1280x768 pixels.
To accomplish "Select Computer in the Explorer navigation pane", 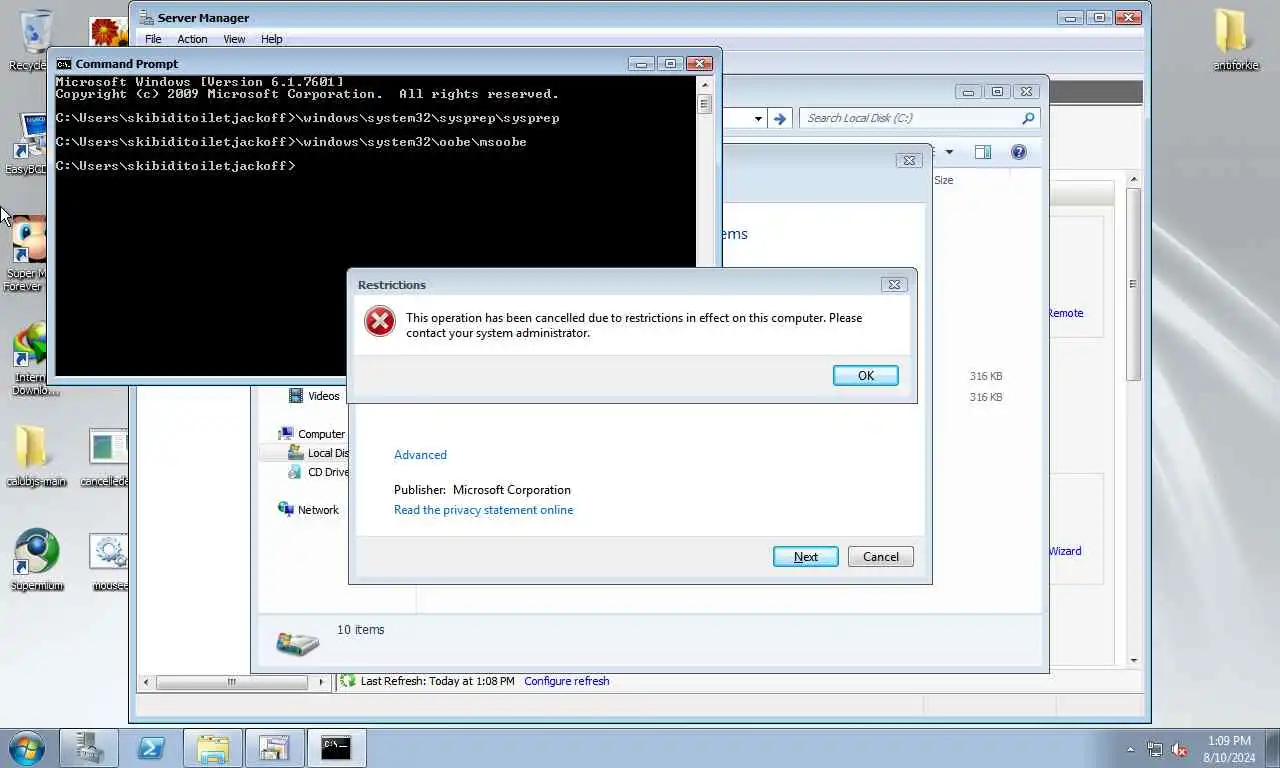I will pos(312,434).
